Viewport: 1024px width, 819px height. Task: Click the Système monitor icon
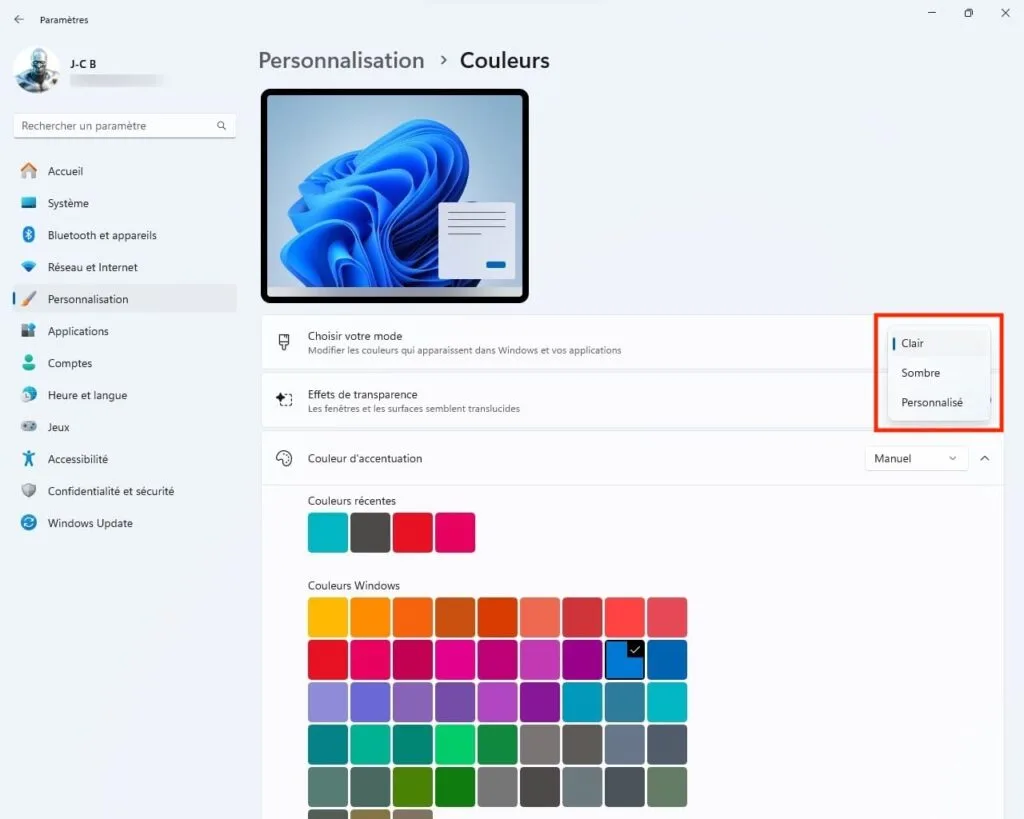[x=29, y=202]
